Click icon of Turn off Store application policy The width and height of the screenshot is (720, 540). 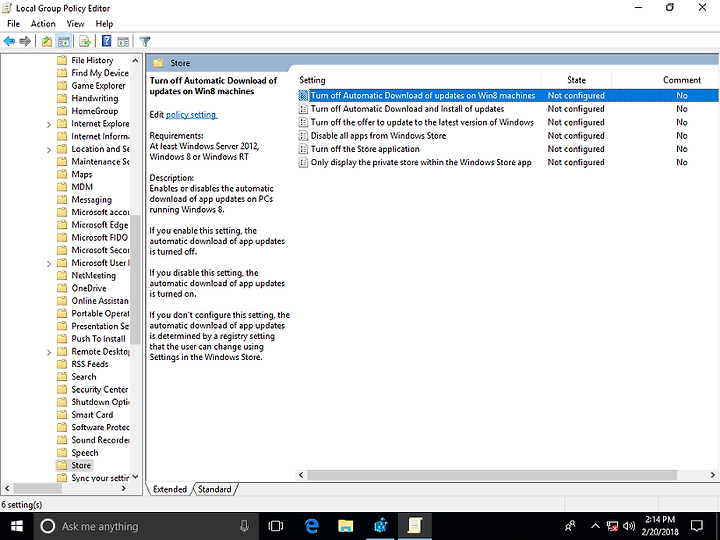pos(303,149)
